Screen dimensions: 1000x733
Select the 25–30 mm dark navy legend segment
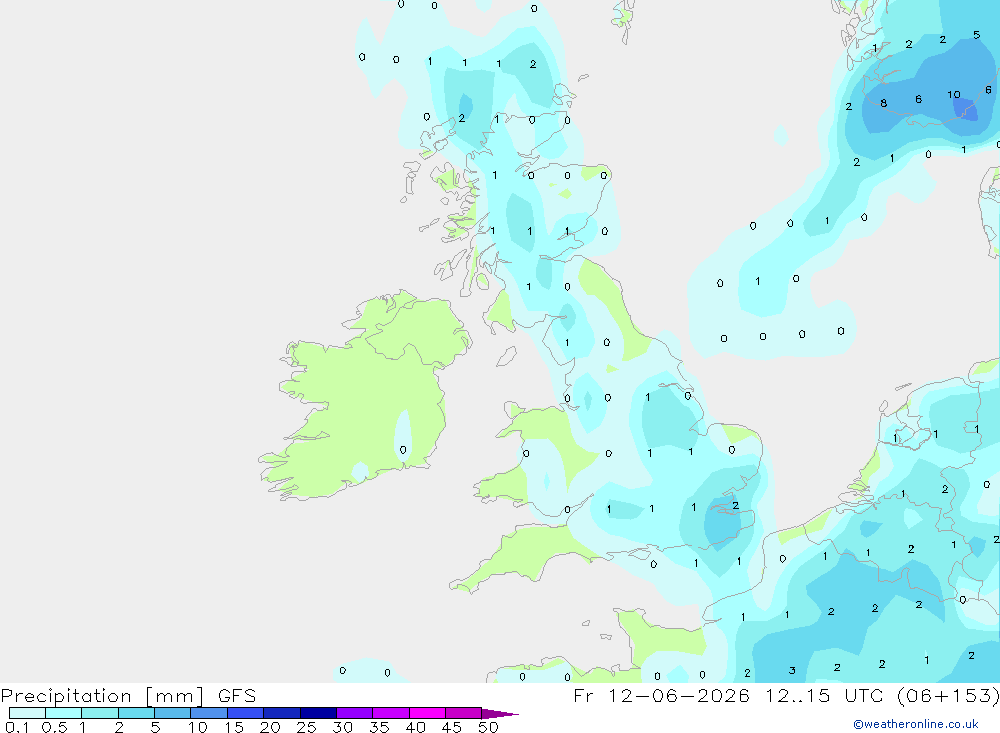pyautogui.click(x=318, y=713)
